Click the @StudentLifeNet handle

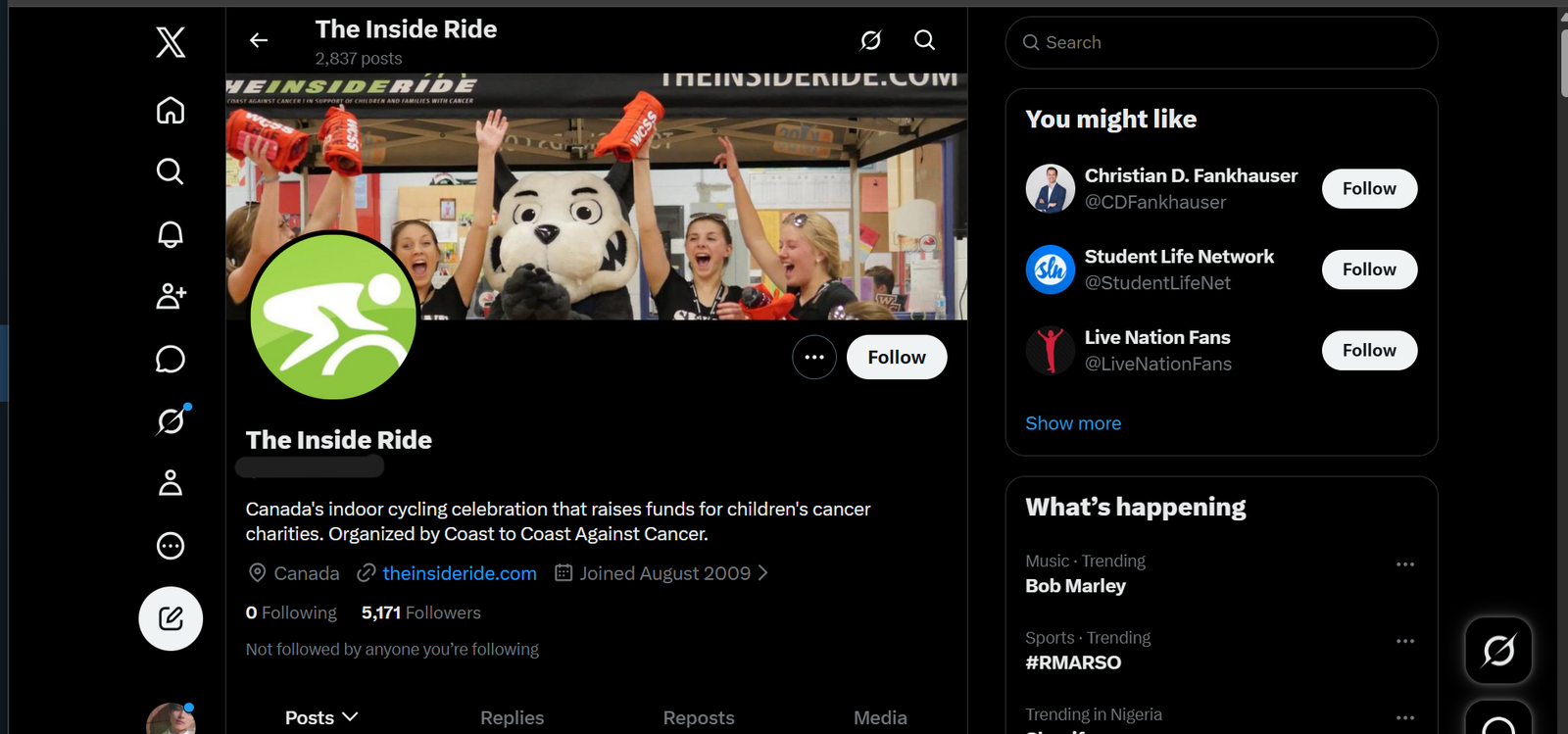coord(1157,282)
